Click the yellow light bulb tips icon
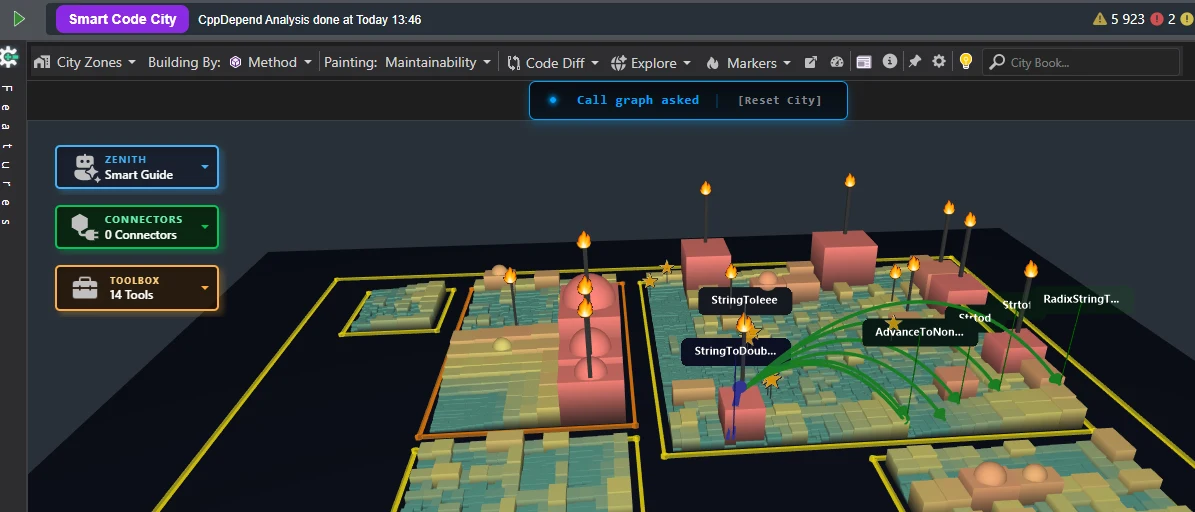Image resolution: width=1195 pixels, height=512 pixels. click(x=966, y=62)
